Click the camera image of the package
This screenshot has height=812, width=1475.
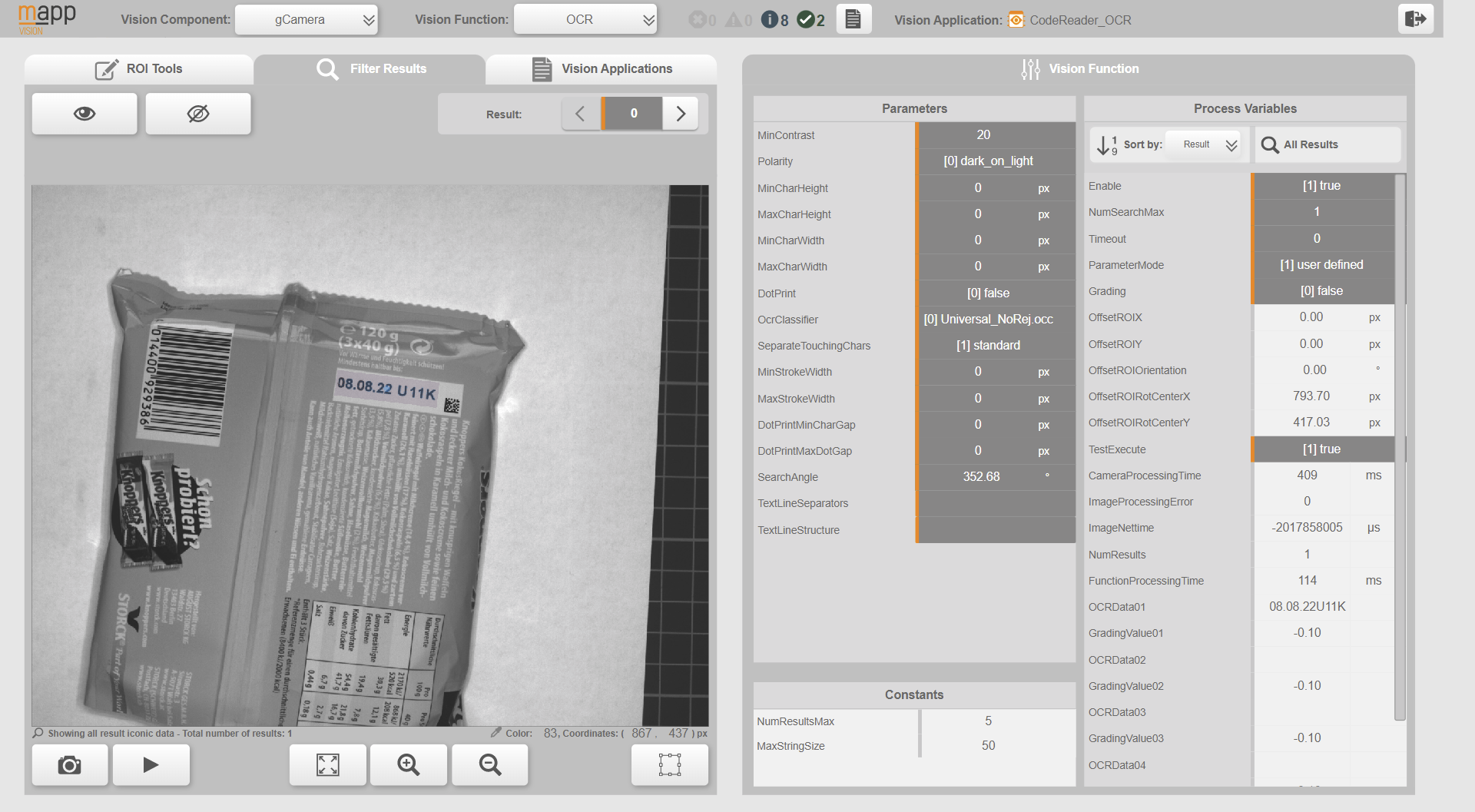[370, 456]
